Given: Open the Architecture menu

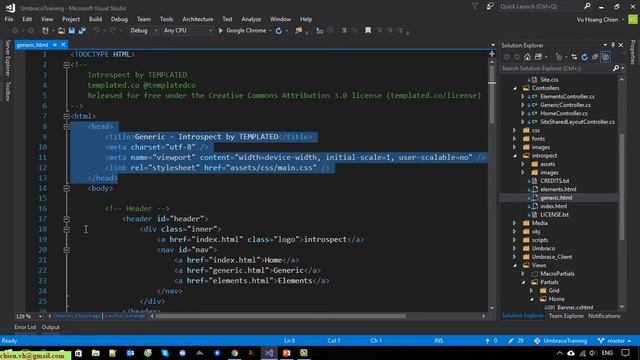Looking at the screenshot, I should [x=198, y=19].
